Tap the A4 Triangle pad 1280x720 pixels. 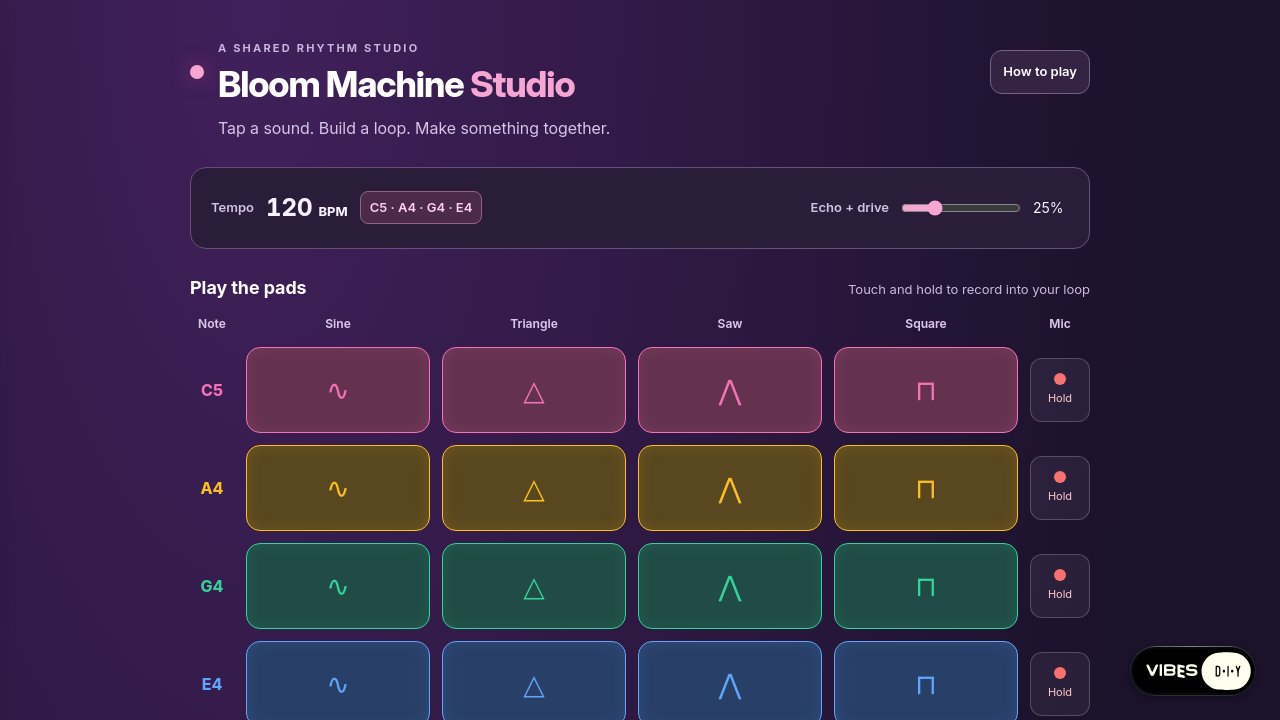534,488
